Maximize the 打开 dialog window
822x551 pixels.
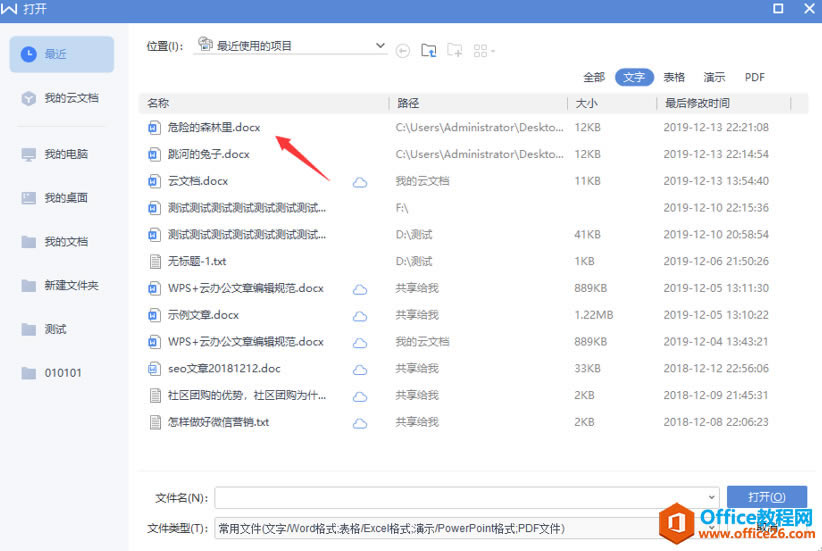(778, 8)
